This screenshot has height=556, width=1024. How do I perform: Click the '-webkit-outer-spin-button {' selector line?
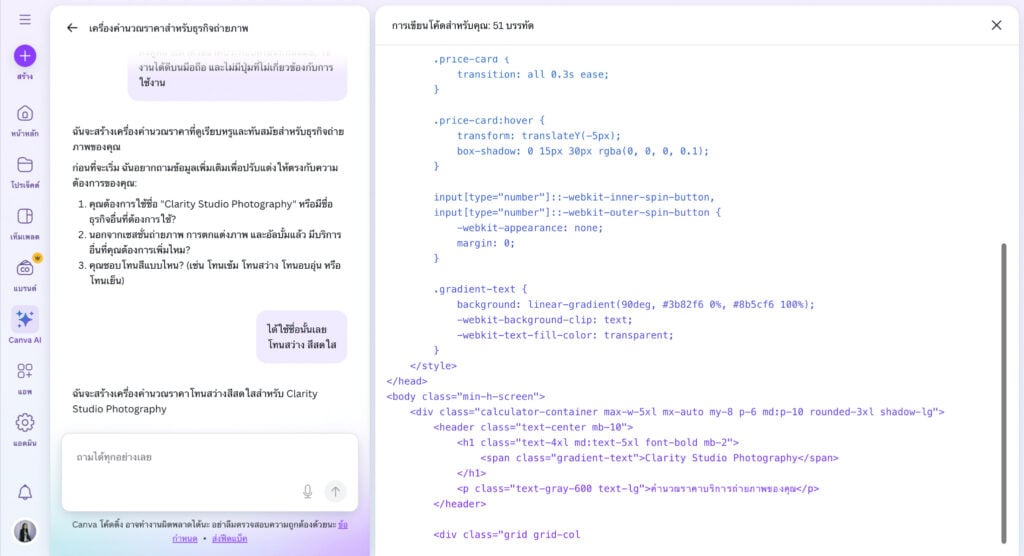coord(577,212)
